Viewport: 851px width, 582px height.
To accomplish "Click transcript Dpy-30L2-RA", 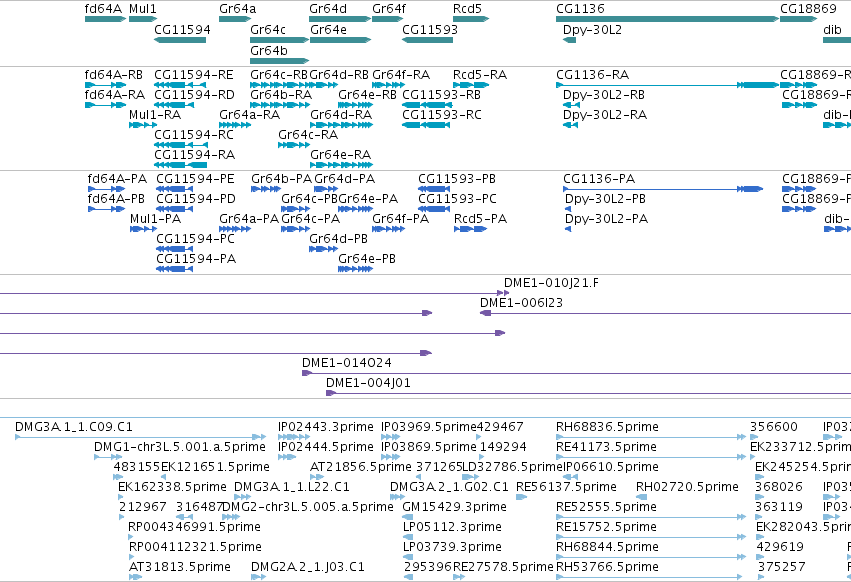I will click(x=570, y=125).
